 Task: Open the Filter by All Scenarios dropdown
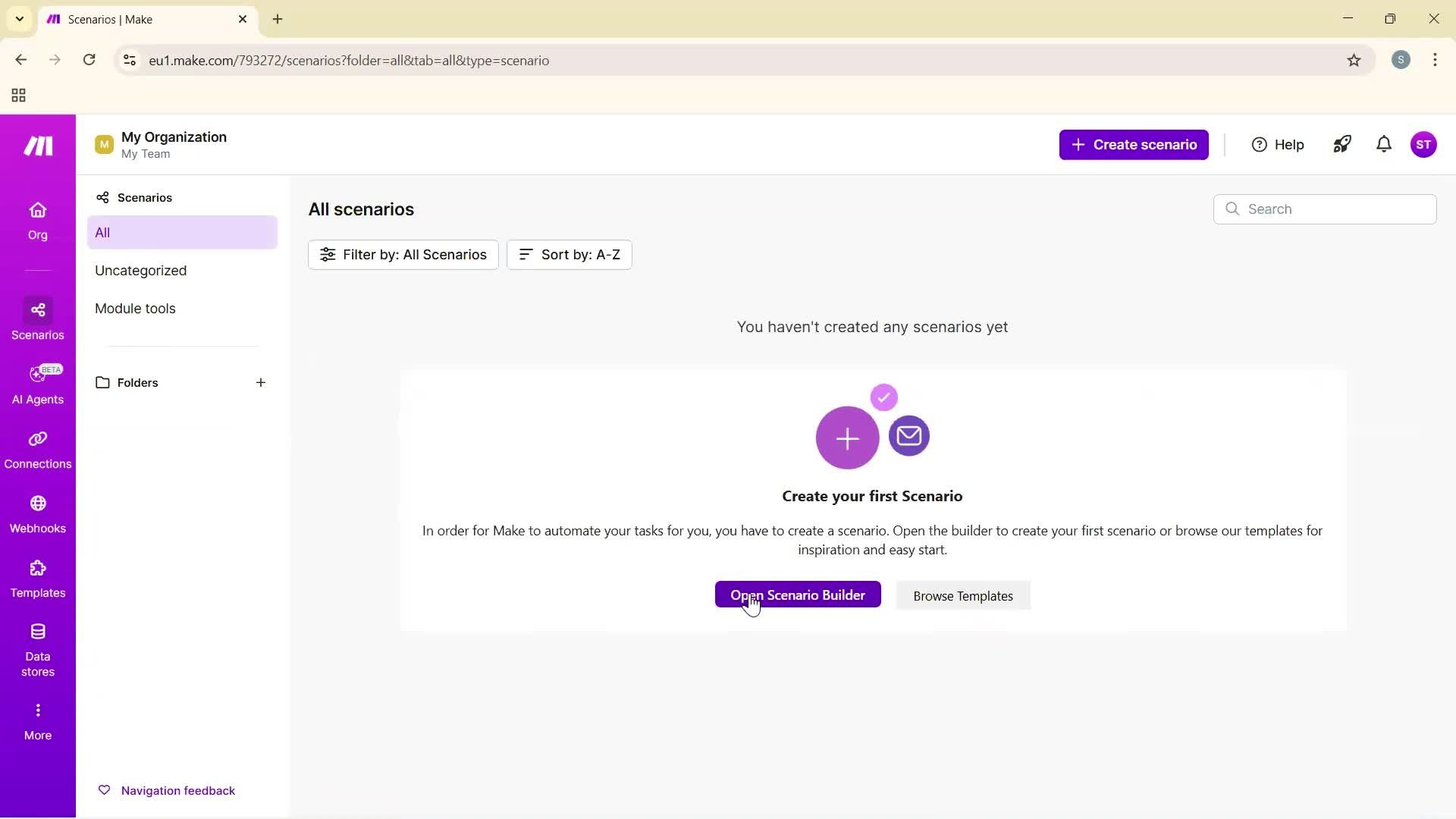[x=403, y=254]
